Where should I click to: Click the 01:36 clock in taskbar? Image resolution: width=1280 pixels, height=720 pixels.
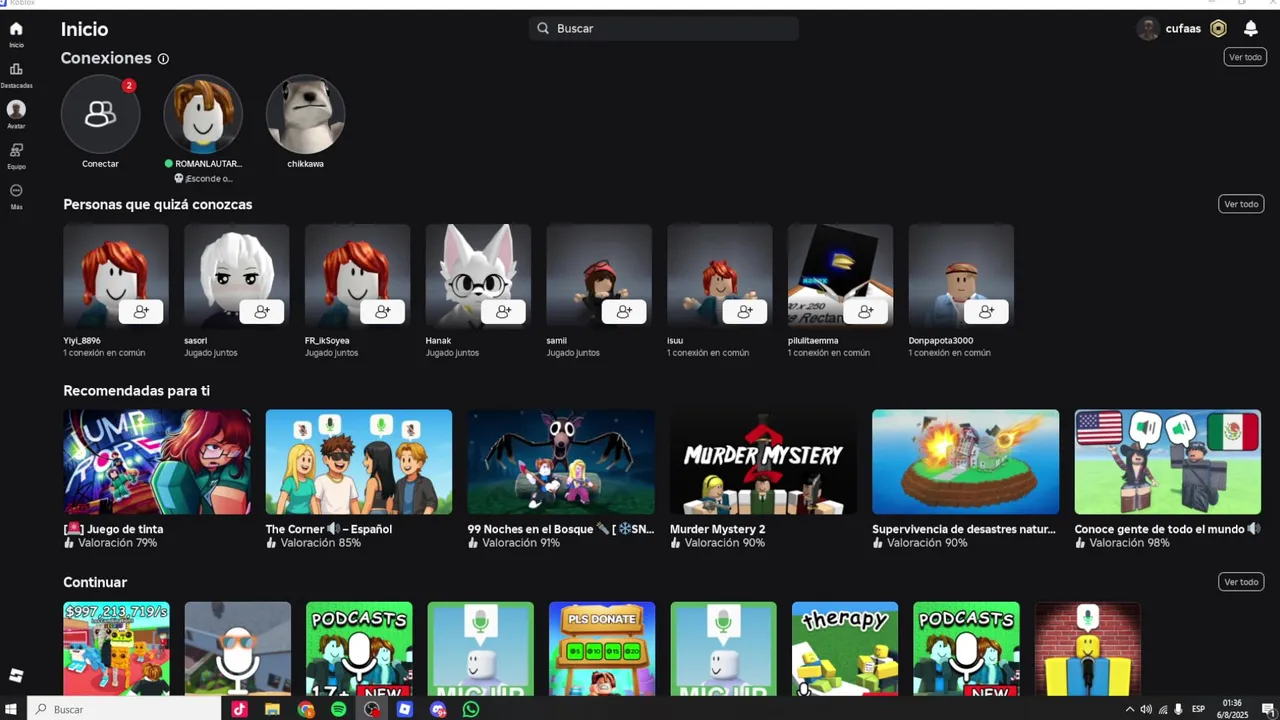coord(1232,703)
